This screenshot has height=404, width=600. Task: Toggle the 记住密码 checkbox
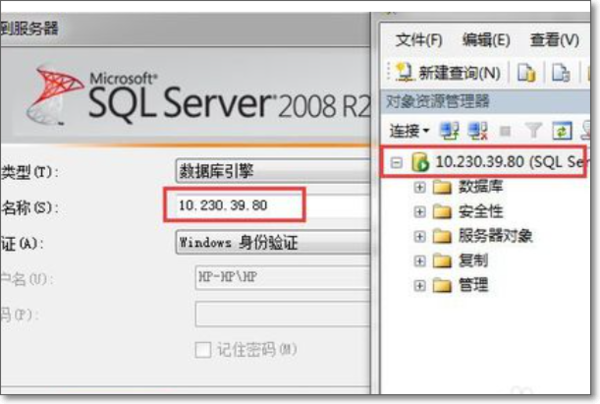(203, 349)
